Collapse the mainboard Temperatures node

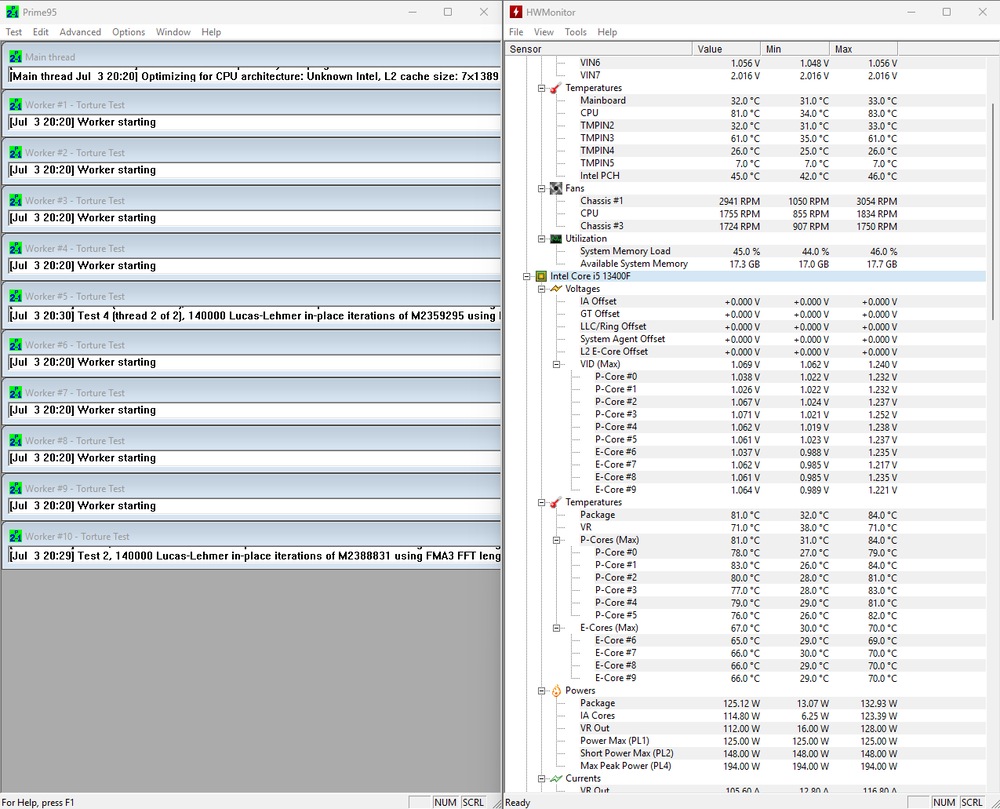[x=541, y=88]
